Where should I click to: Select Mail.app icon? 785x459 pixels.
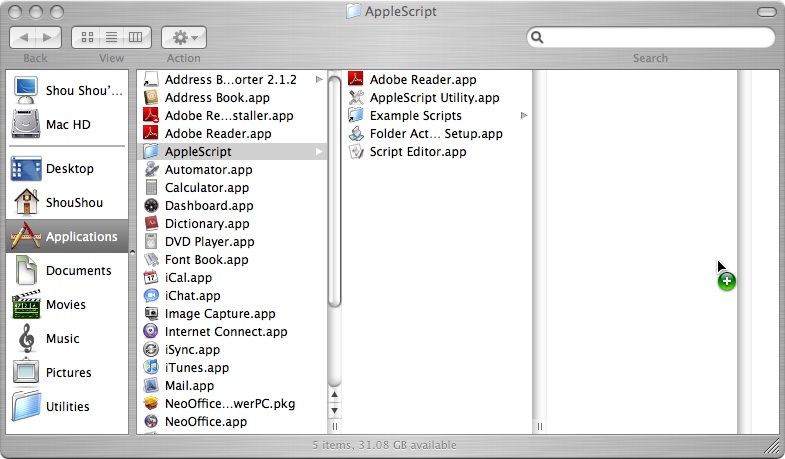tap(151, 386)
